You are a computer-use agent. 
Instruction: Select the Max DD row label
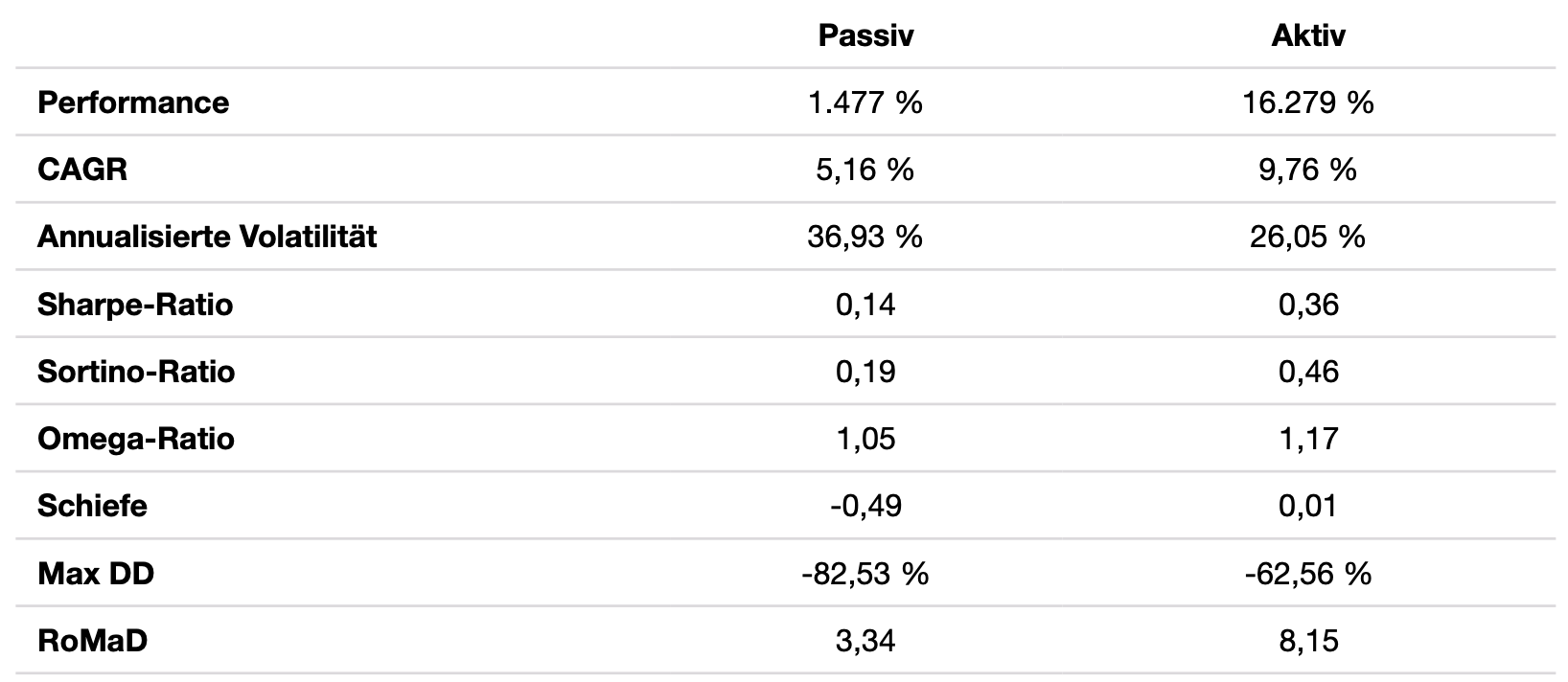pyautogui.click(x=96, y=574)
